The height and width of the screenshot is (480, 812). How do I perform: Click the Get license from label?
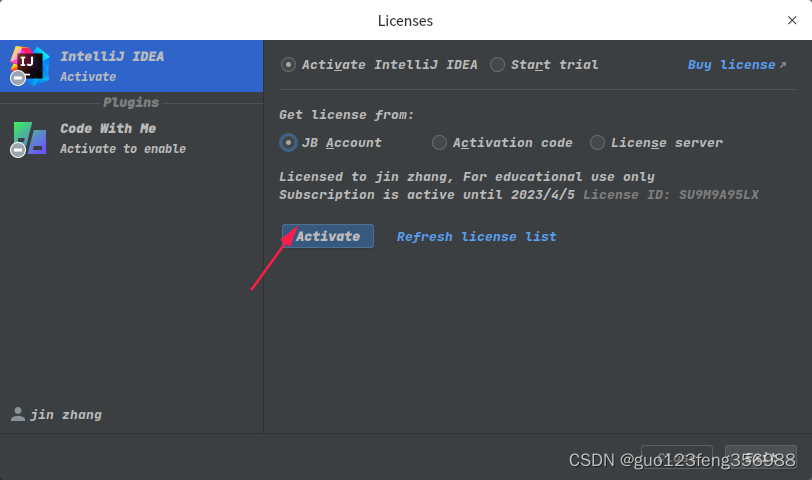click(346, 114)
